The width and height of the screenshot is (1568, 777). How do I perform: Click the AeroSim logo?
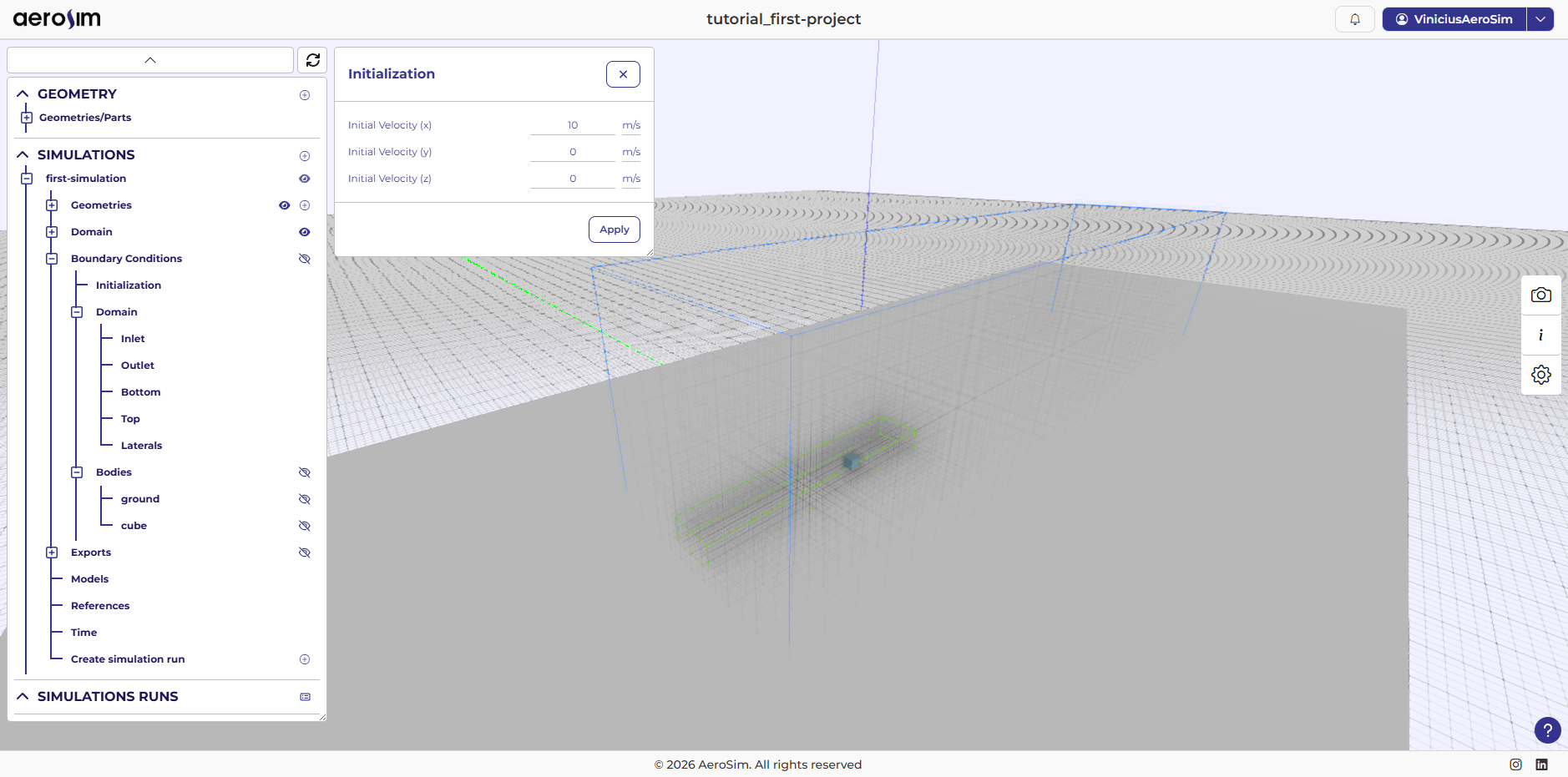55,18
